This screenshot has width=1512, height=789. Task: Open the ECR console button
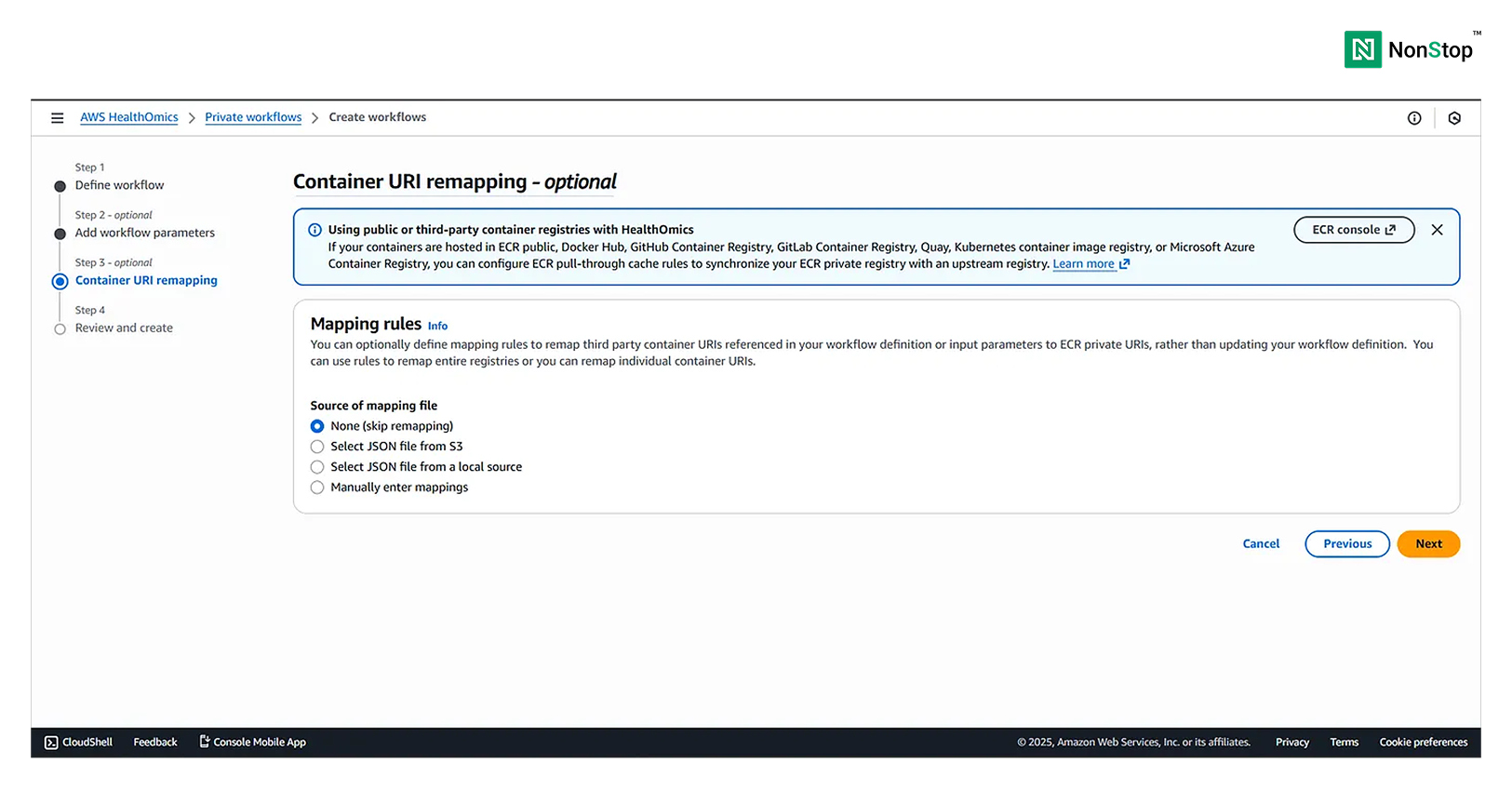(1354, 230)
